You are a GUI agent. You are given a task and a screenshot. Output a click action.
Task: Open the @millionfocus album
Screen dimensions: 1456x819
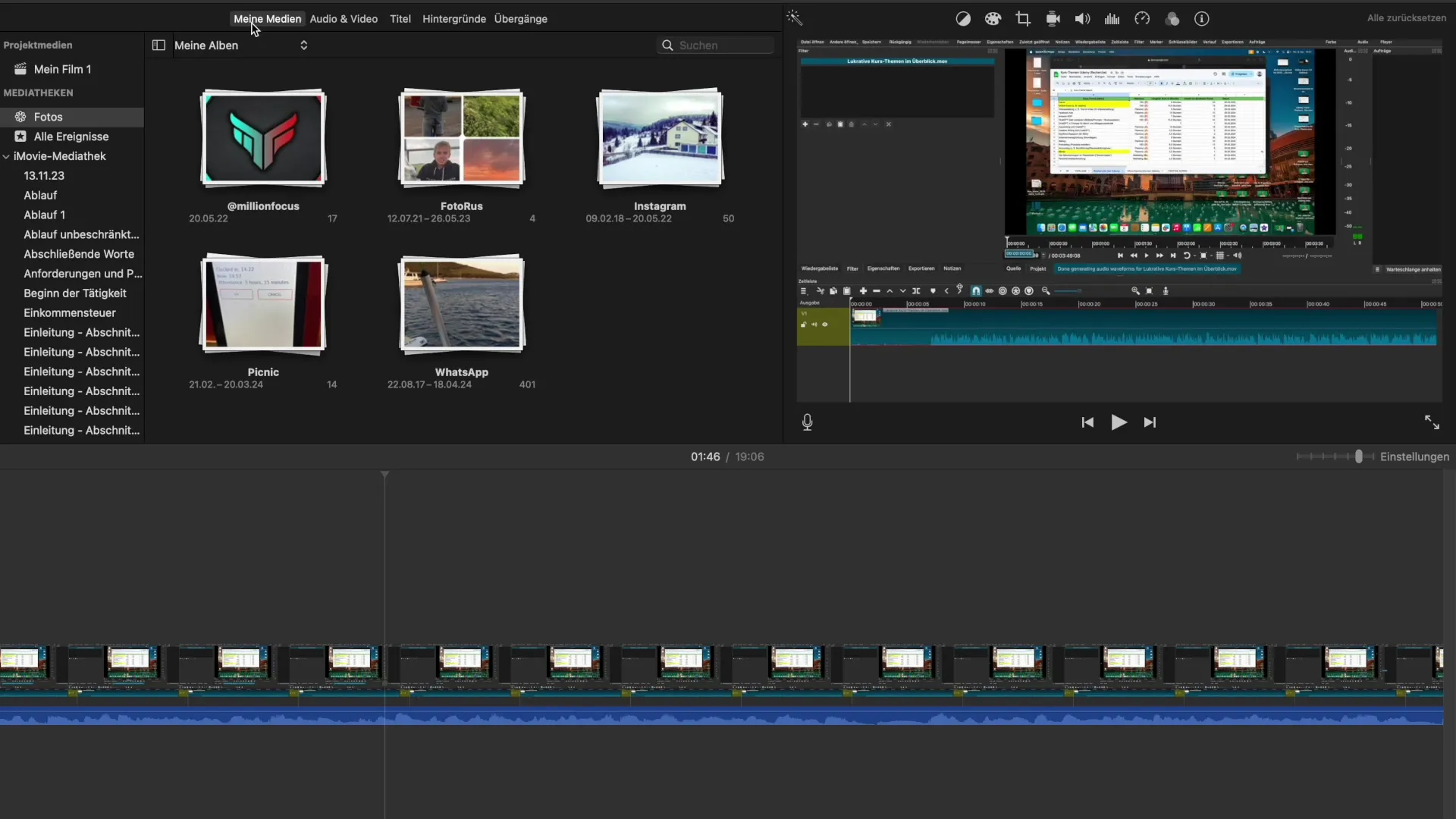point(263,138)
